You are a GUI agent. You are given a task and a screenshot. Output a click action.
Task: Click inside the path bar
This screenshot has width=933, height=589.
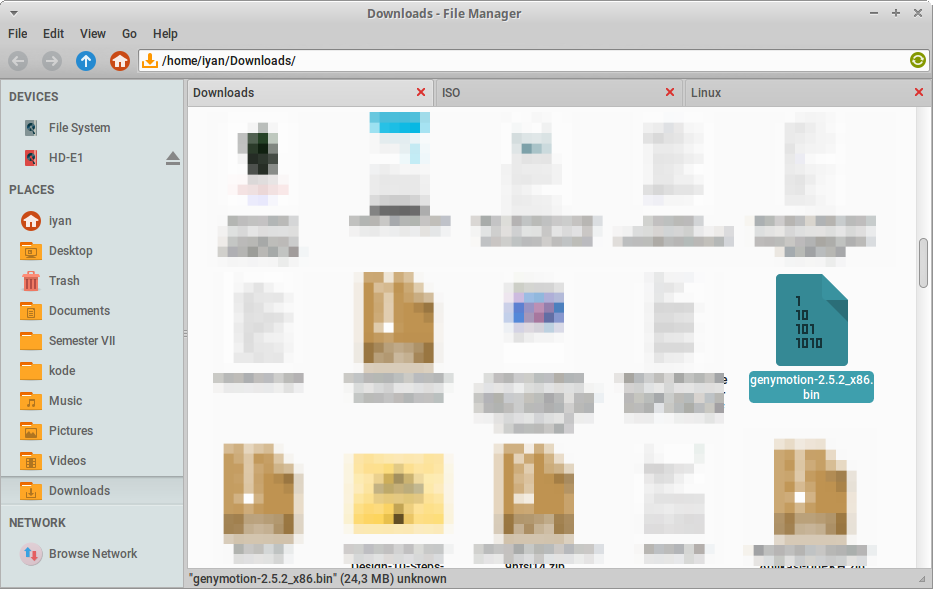coord(400,60)
